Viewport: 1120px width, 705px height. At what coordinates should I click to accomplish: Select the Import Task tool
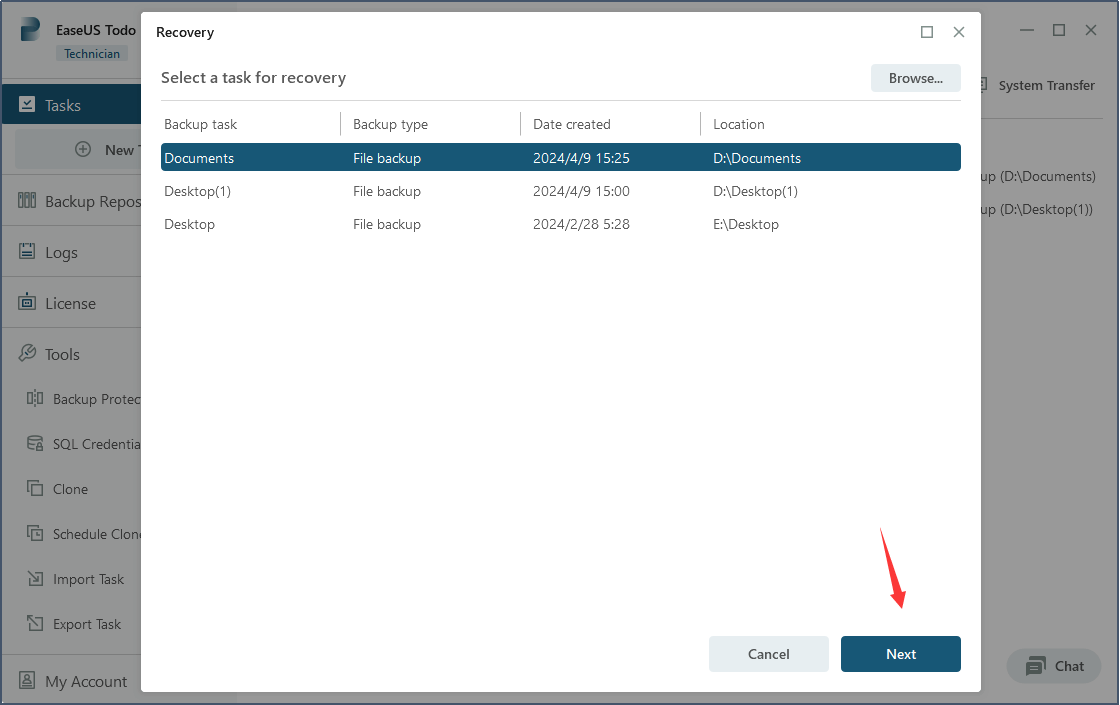coord(88,578)
